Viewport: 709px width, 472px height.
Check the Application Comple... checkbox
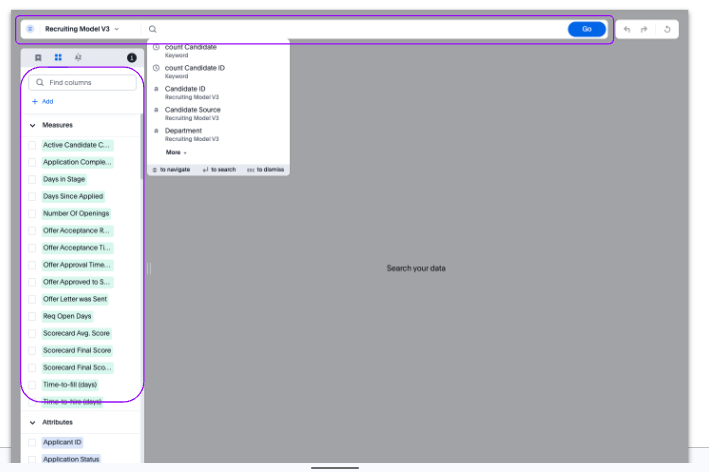pyautogui.click(x=32, y=162)
